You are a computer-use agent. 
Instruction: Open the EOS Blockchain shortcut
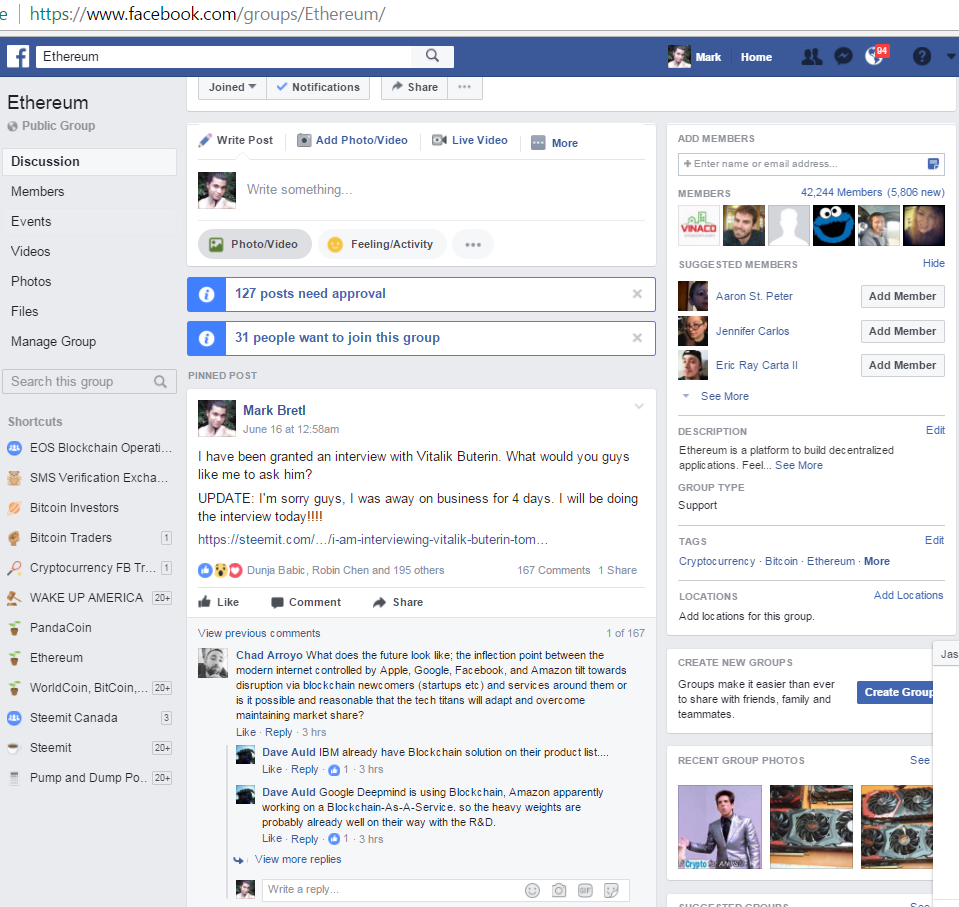coord(90,448)
